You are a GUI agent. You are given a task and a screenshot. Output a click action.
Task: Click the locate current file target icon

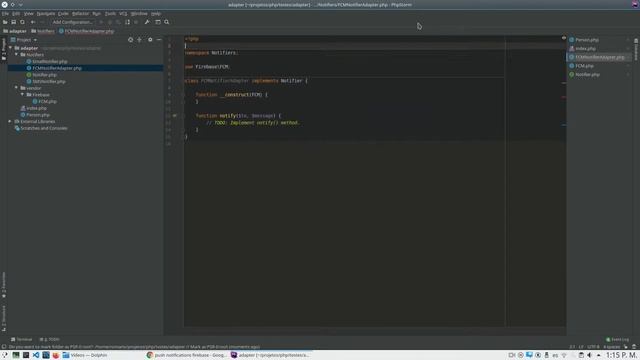pos(131,40)
